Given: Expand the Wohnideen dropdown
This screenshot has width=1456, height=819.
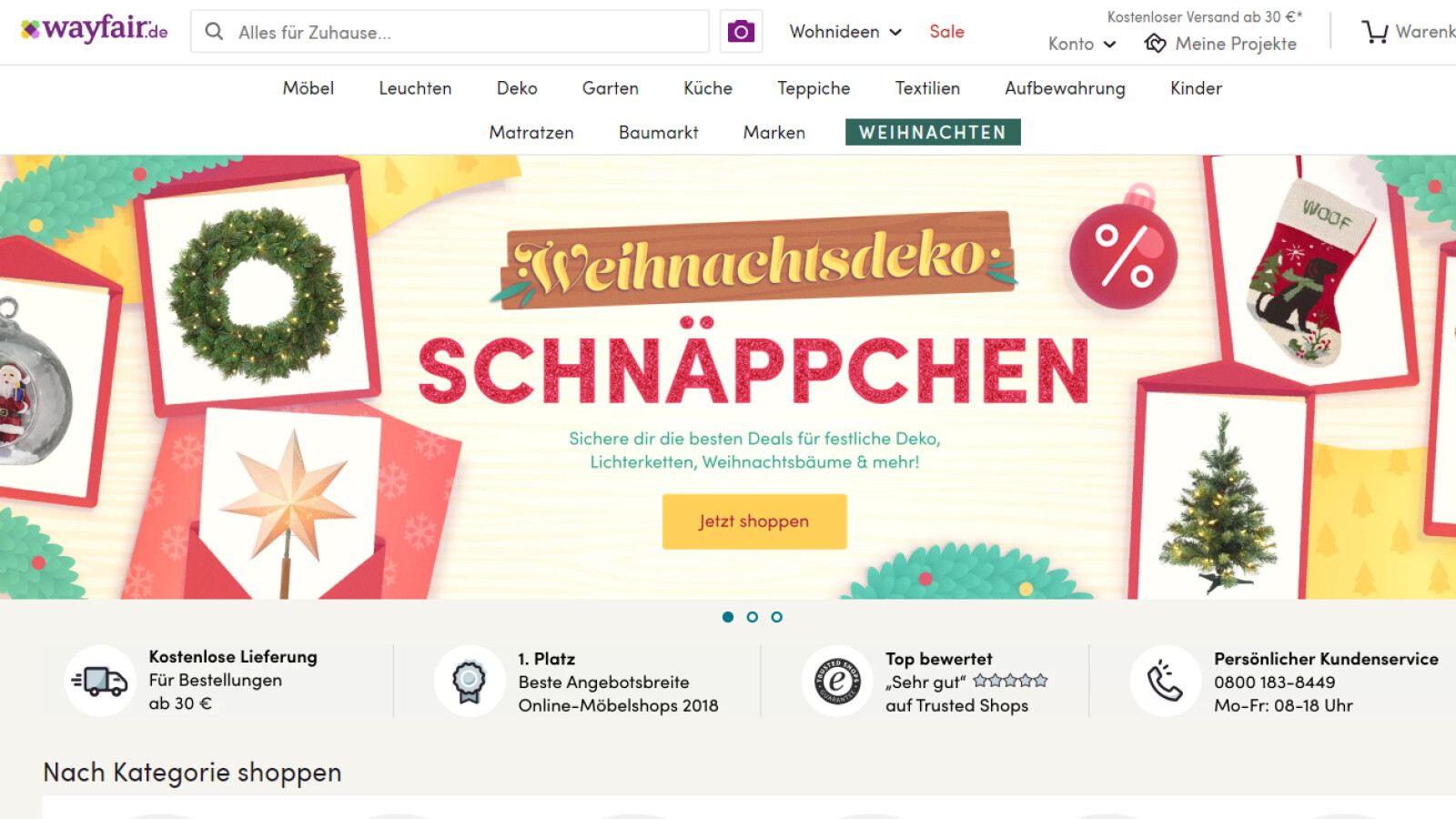Looking at the screenshot, I should [845, 32].
